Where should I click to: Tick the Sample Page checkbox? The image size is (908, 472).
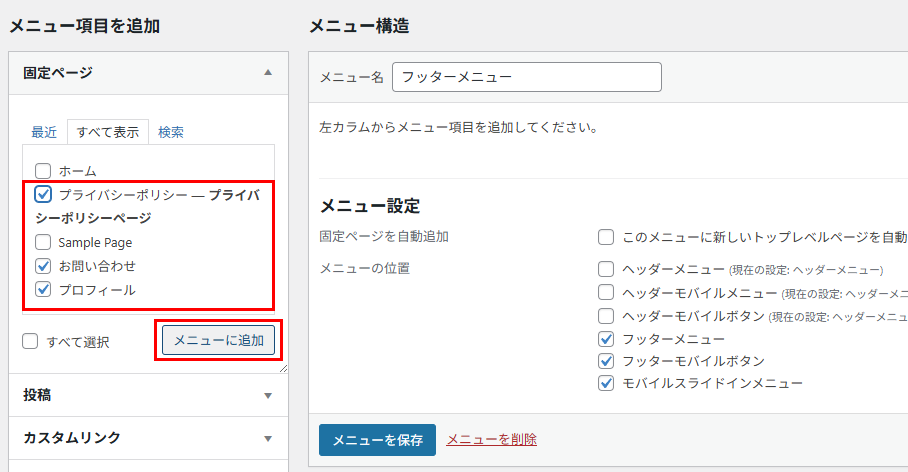(x=43, y=242)
